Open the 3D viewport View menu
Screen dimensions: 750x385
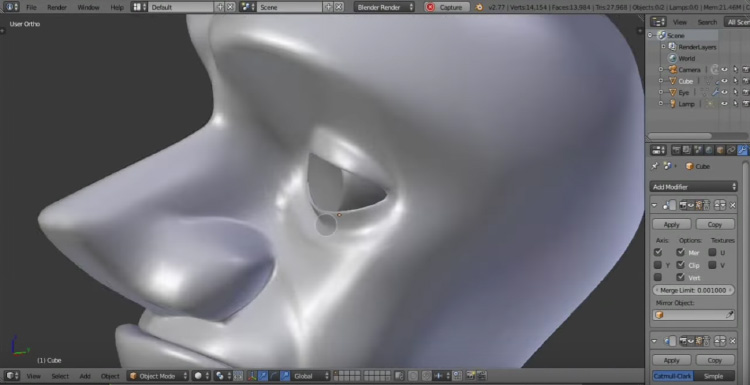click(33, 376)
